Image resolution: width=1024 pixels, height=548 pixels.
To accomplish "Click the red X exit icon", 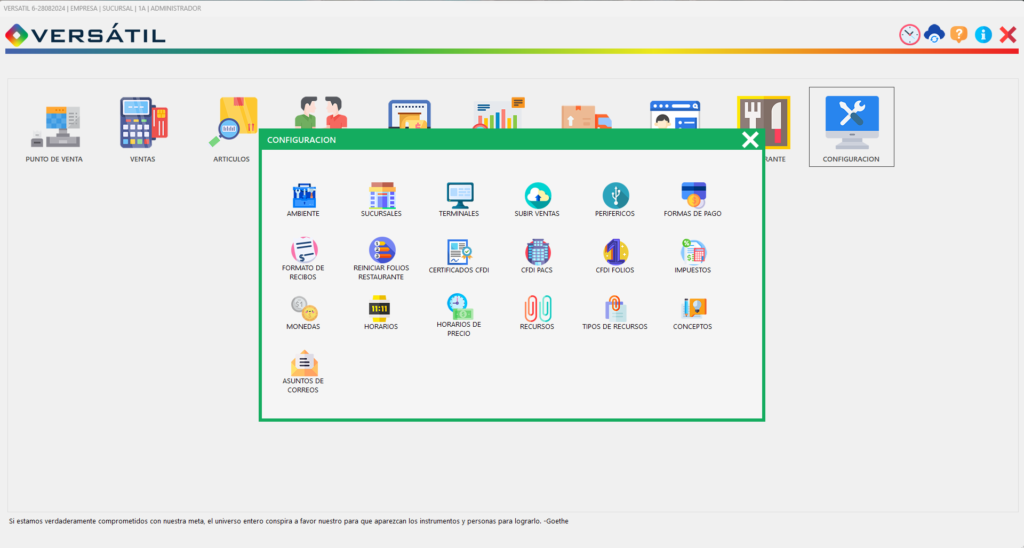I will click(1008, 35).
